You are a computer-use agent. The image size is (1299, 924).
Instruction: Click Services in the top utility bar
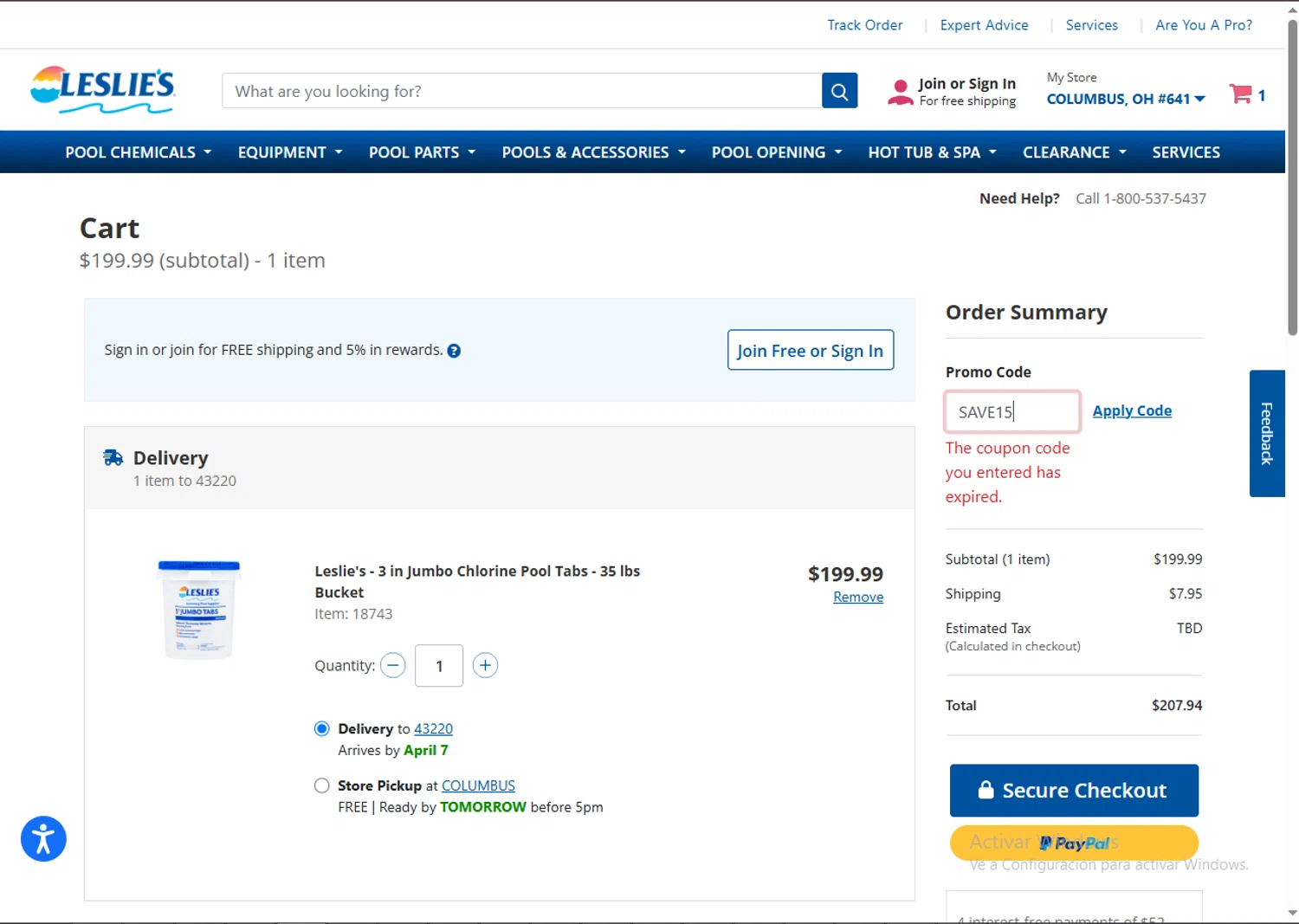coord(1091,25)
